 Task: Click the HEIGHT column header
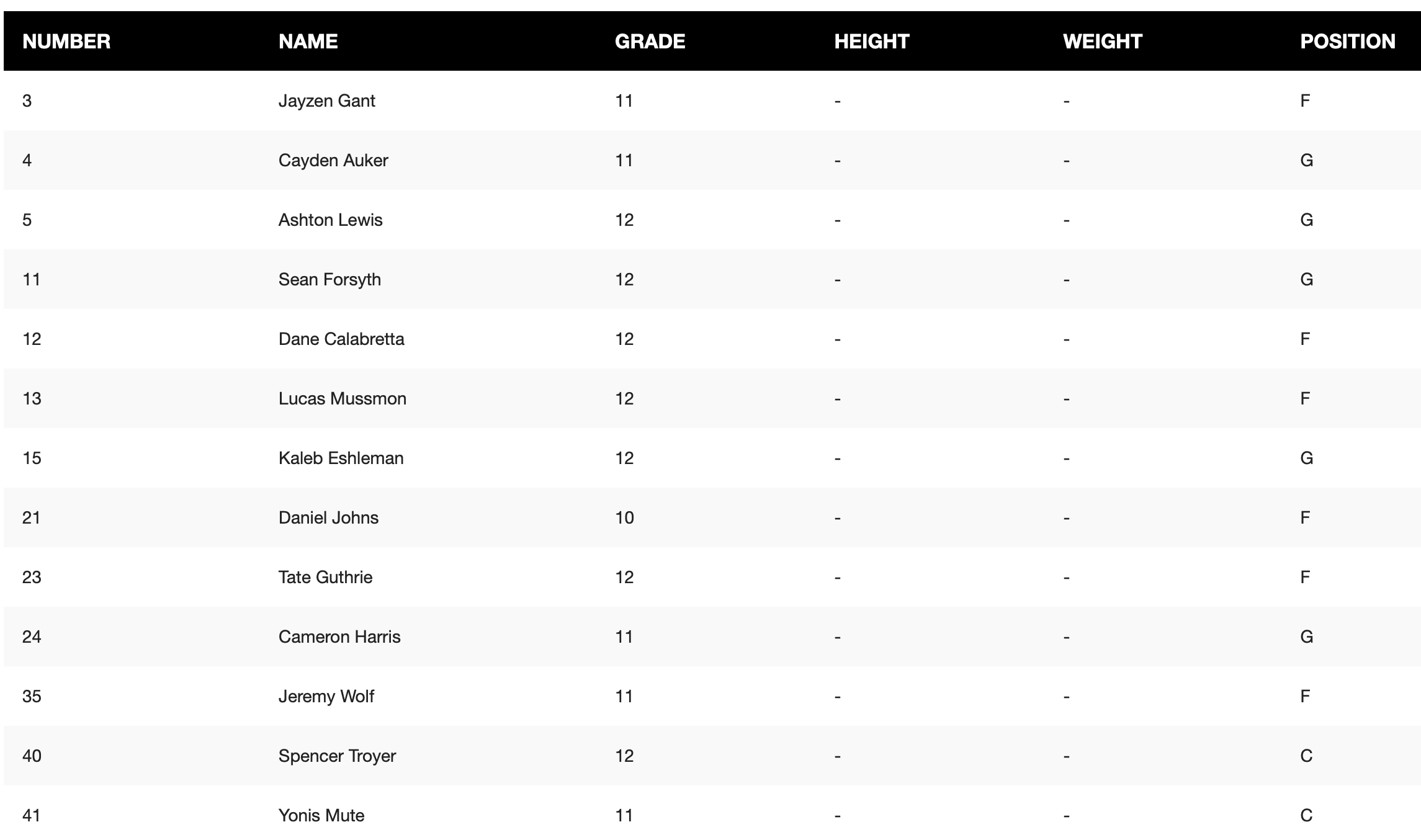point(871,42)
